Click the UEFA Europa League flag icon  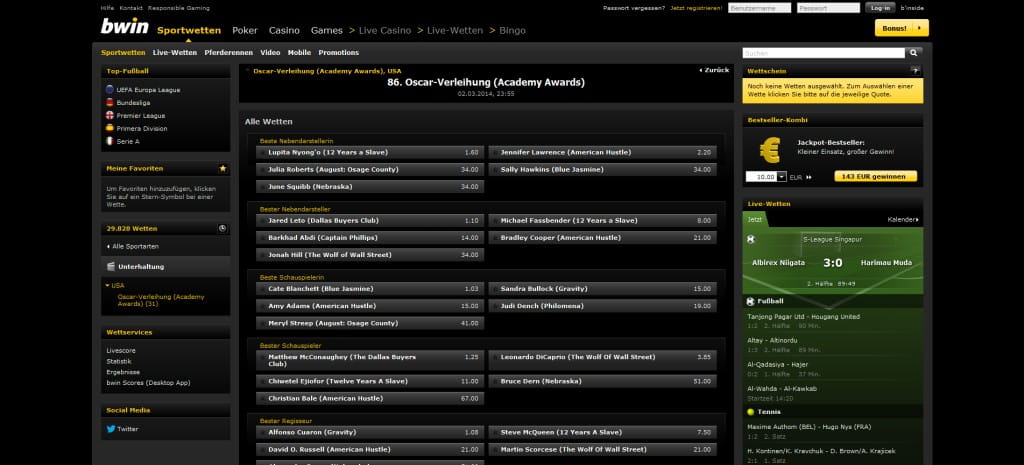[110, 89]
